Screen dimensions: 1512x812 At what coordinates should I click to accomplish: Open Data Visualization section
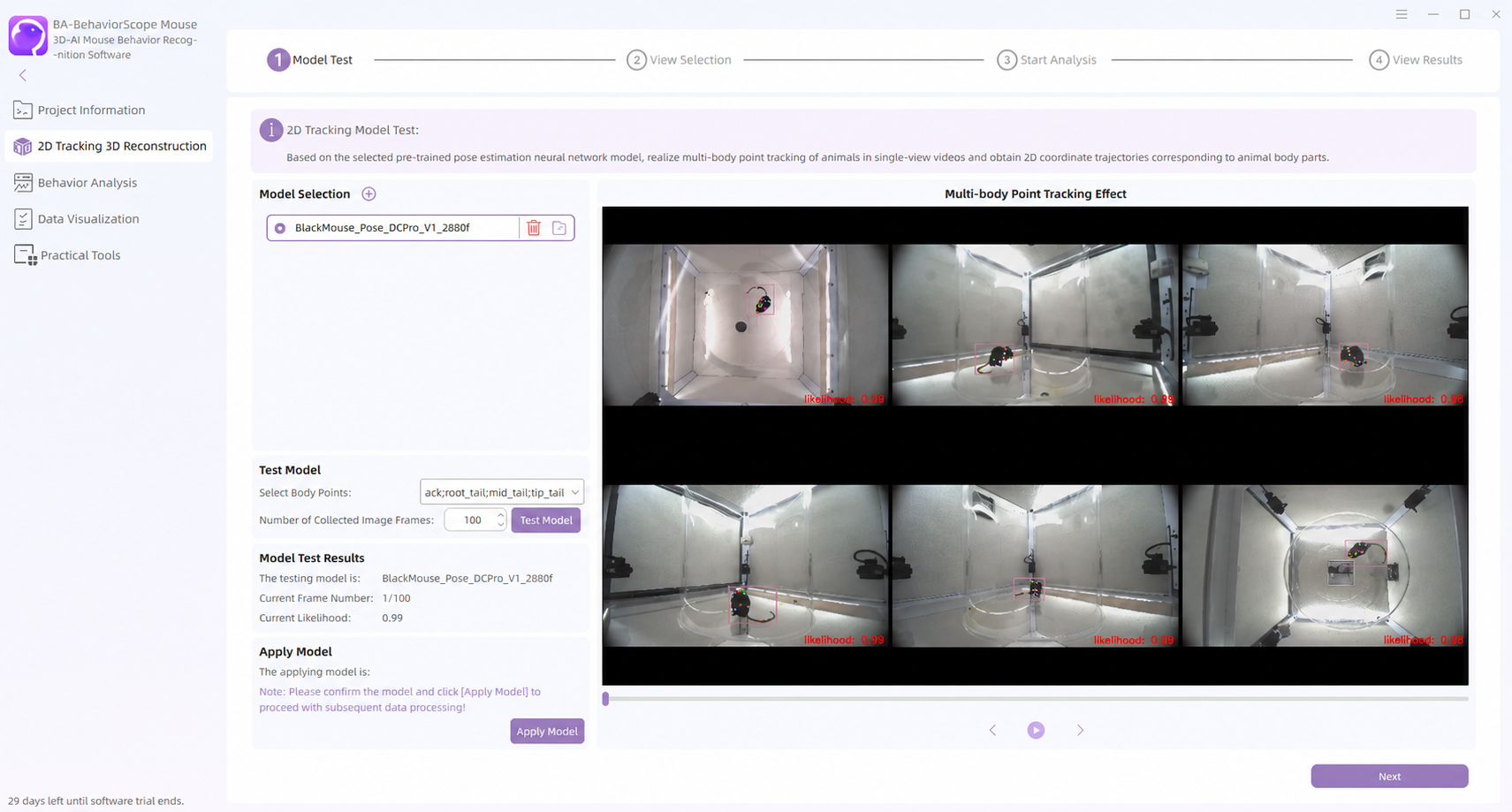pyautogui.click(x=87, y=218)
